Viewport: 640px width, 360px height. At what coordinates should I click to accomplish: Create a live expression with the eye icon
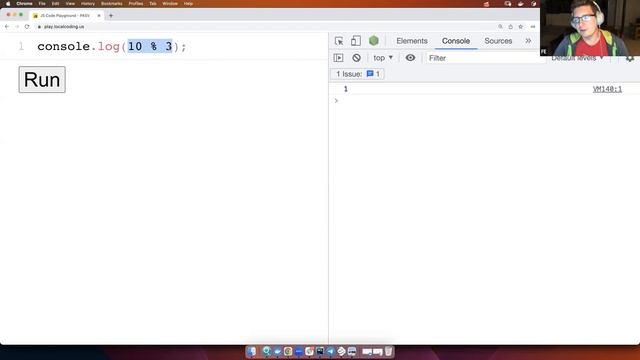click(410, 58)
